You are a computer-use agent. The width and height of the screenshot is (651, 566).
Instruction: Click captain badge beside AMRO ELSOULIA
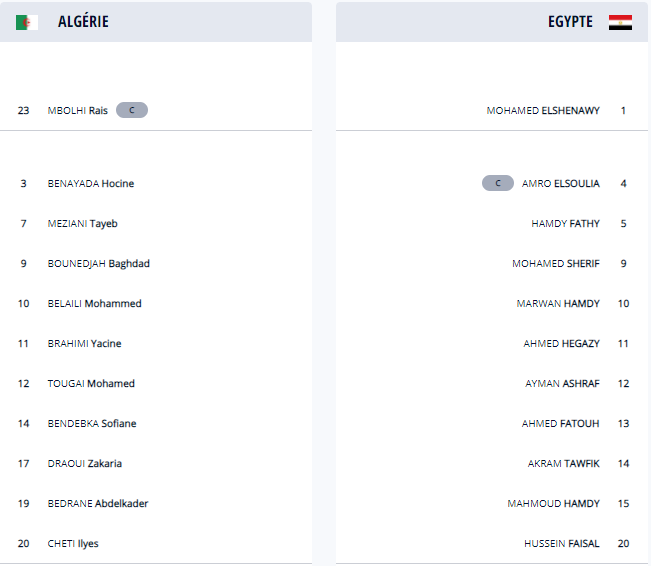tap(497, 183)
